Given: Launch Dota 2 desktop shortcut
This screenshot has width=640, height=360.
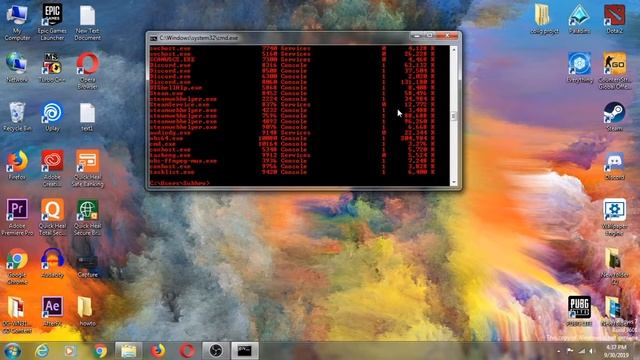Looking at the screenshot, I should pos(614,19).
